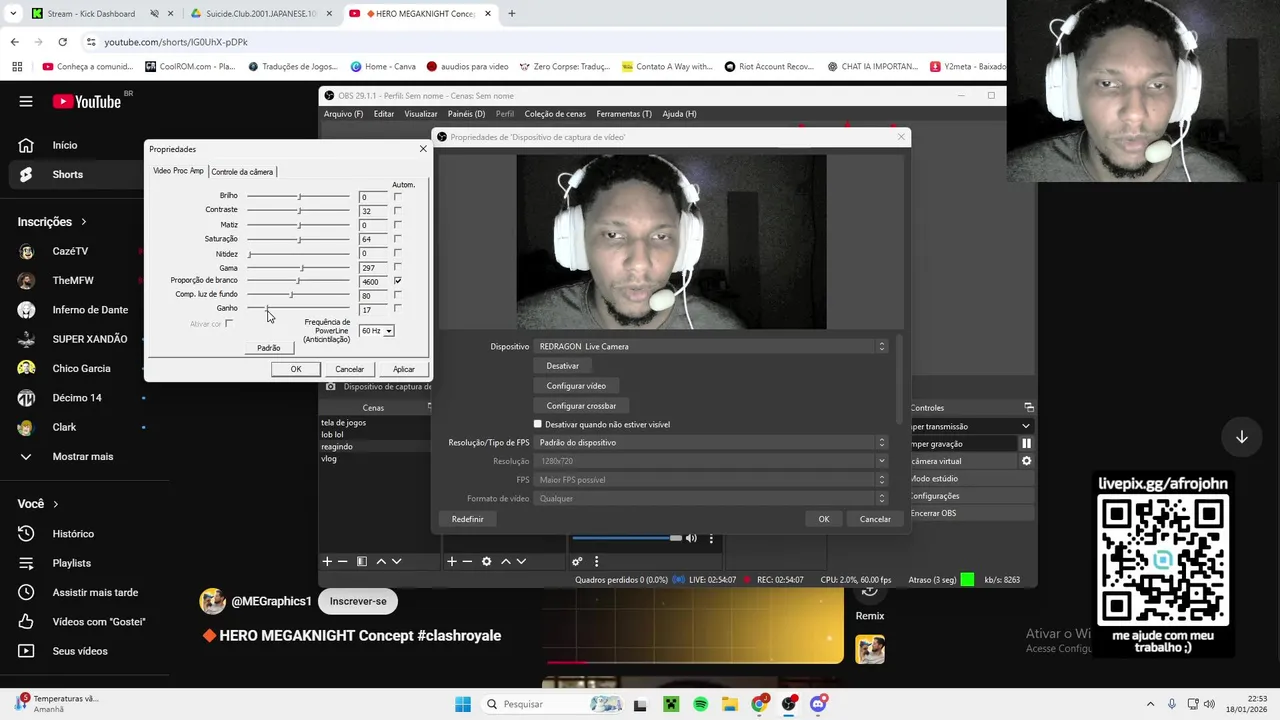Open Windows Start menu
The height and width of the screenshot is (720, 1280).
click(463, 704)
